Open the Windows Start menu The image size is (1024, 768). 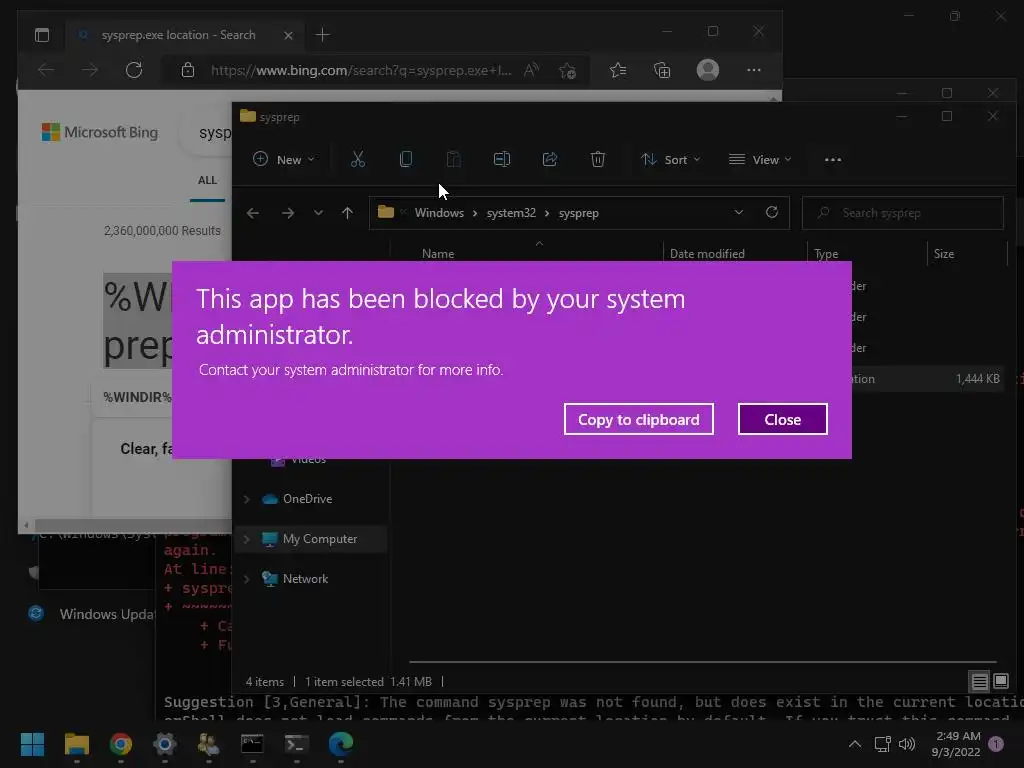click(32, 744)
